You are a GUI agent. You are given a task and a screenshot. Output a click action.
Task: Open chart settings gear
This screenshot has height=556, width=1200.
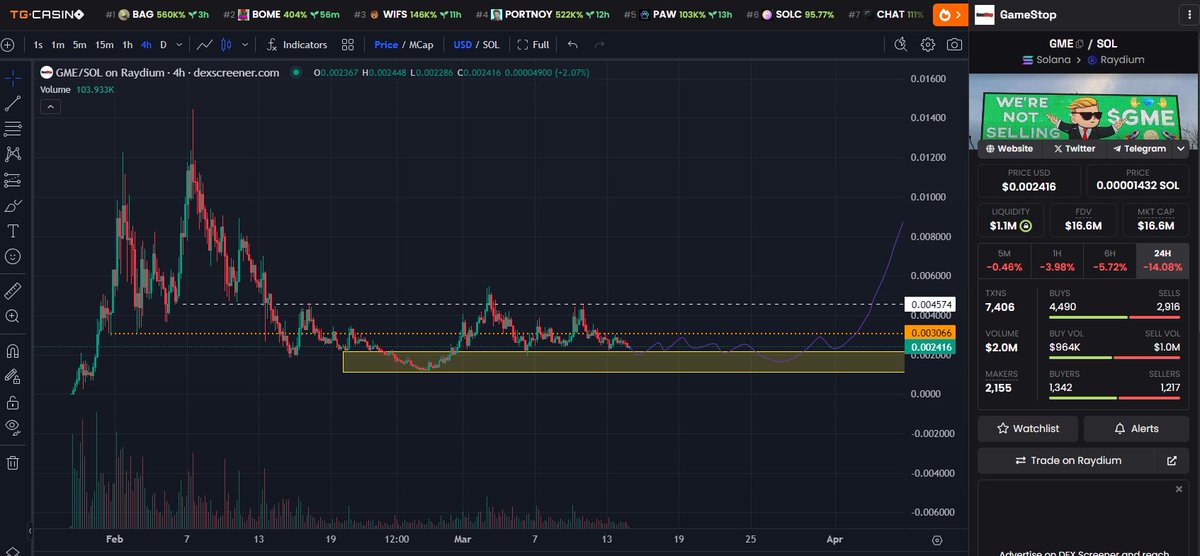tap(928, 45)
